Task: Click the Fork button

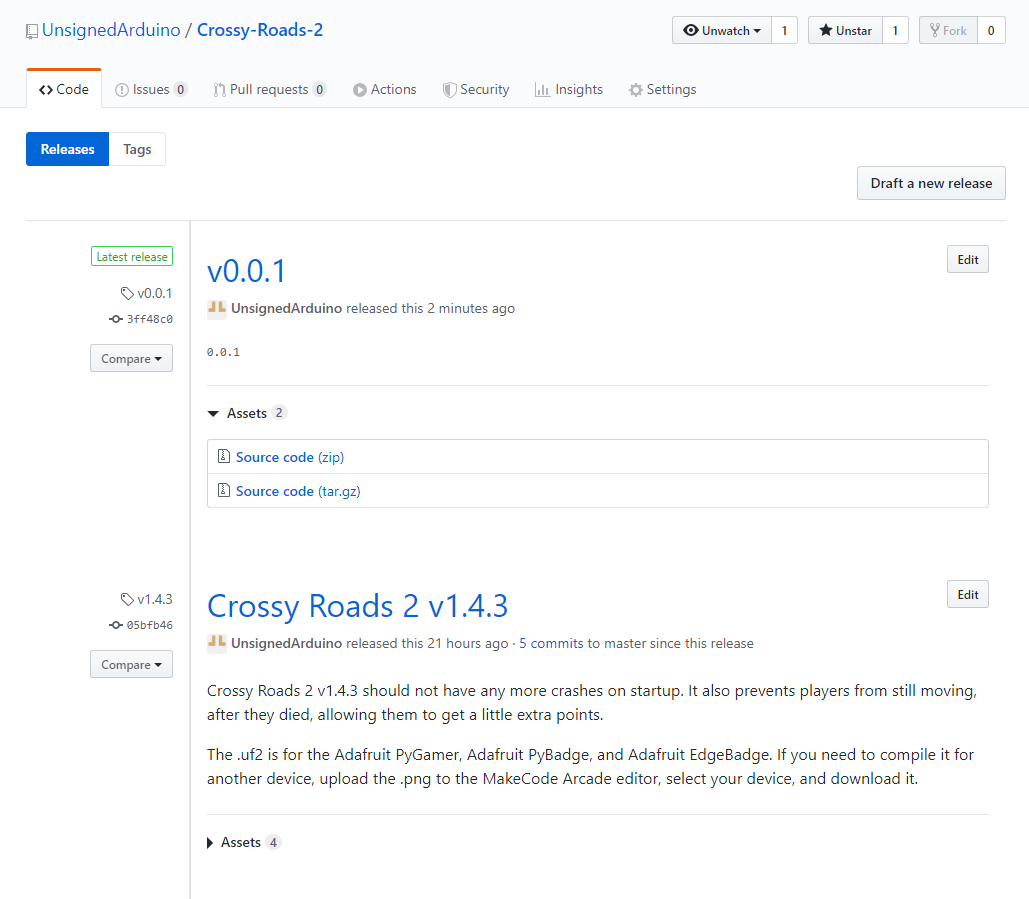Action: coord(948,31)
